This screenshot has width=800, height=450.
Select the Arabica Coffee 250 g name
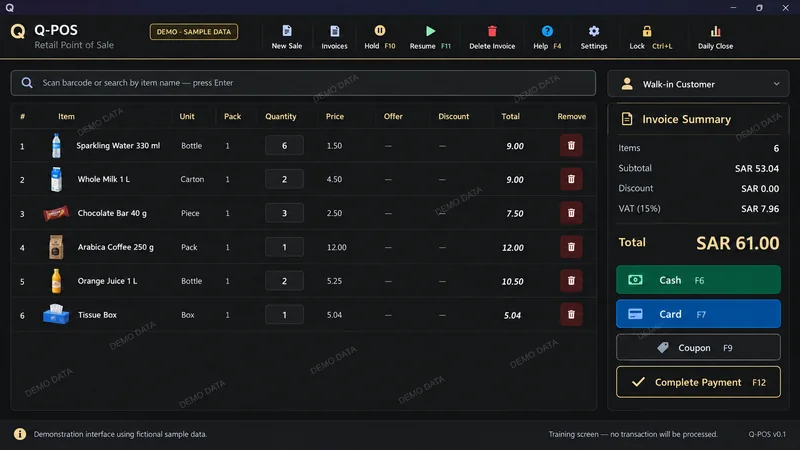tap(115, 247)
